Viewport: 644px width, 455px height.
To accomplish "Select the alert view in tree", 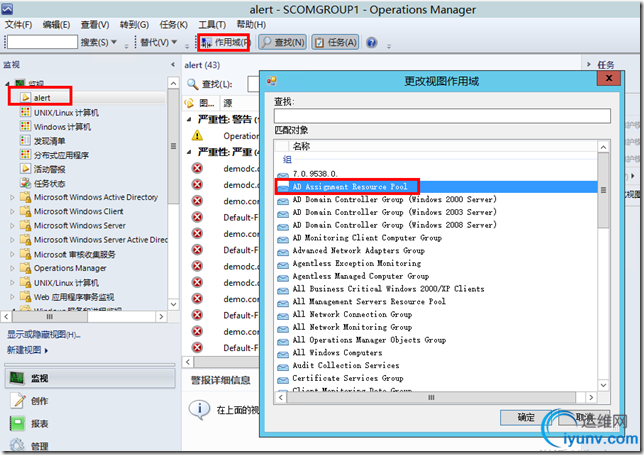I will [41, 98].
